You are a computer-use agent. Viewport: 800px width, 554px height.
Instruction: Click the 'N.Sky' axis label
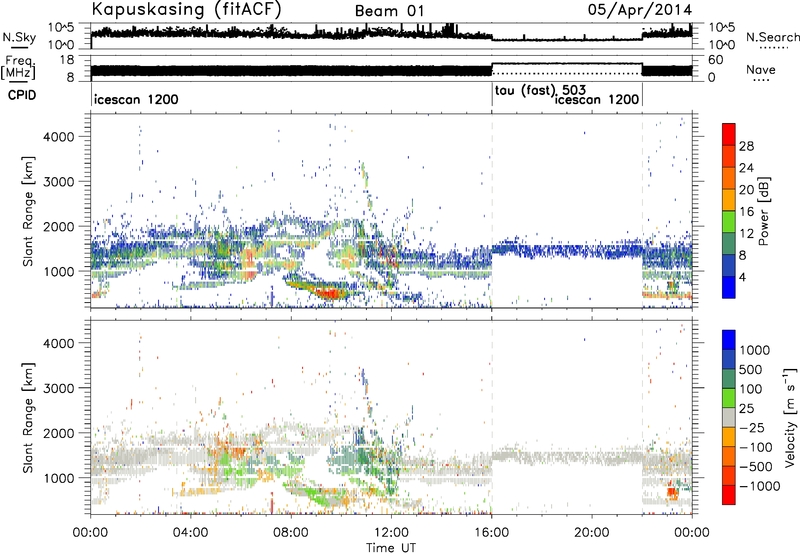pos(19,37)
